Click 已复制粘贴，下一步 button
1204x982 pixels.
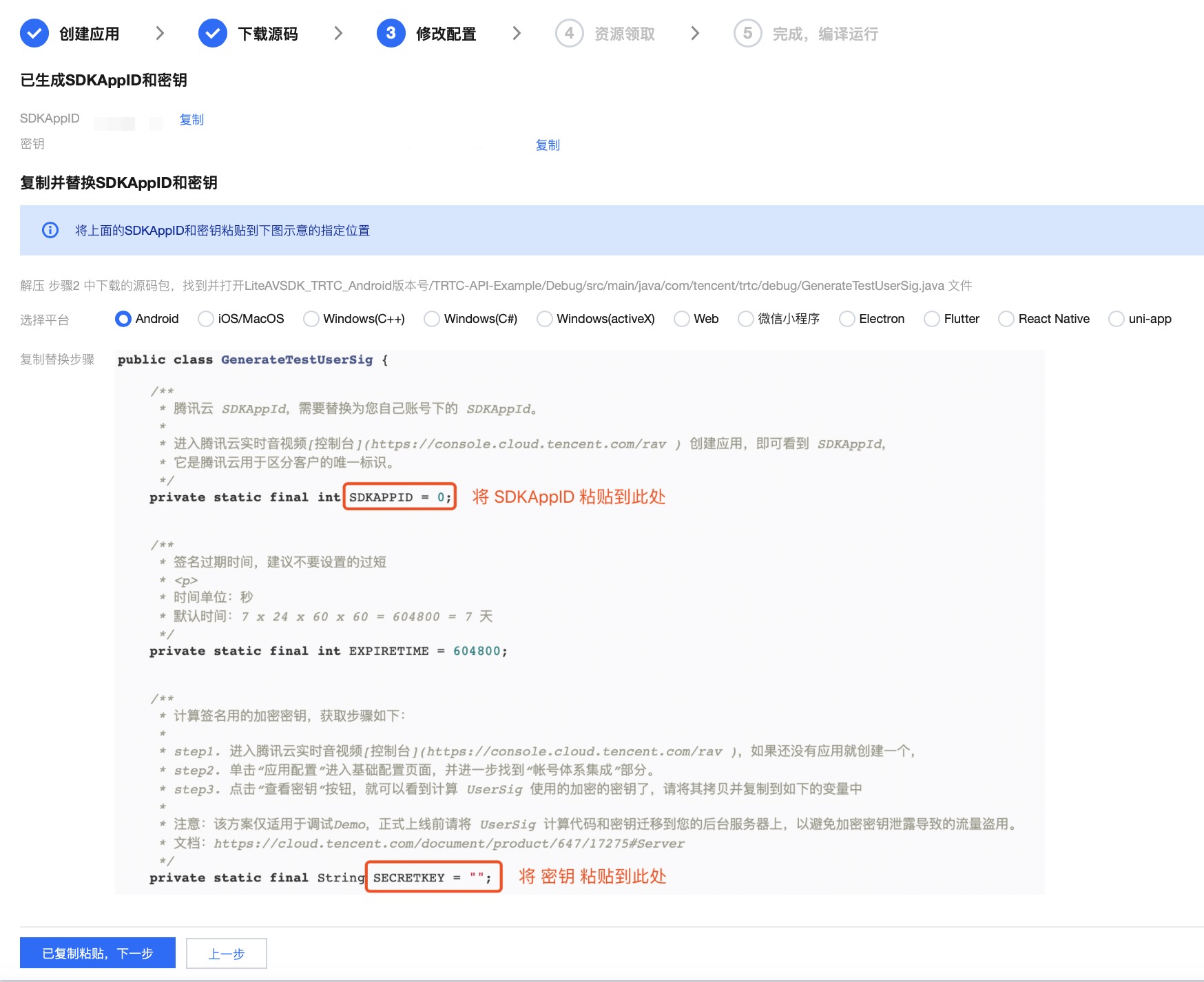click(98, 953)
